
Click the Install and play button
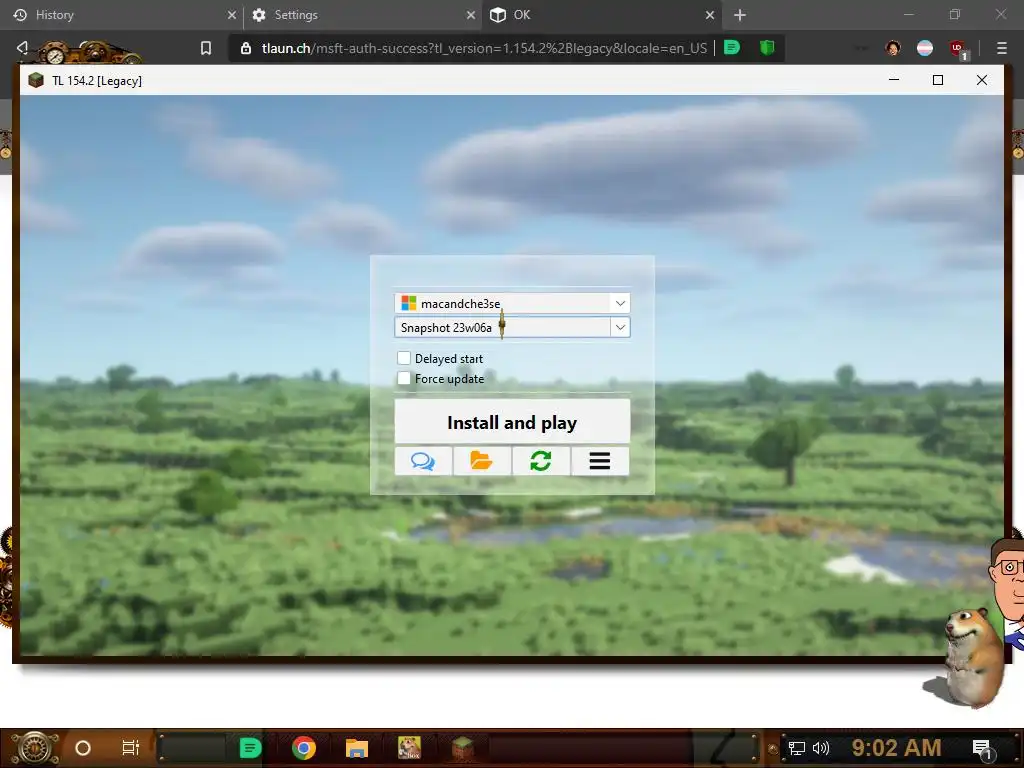[512, 422]
